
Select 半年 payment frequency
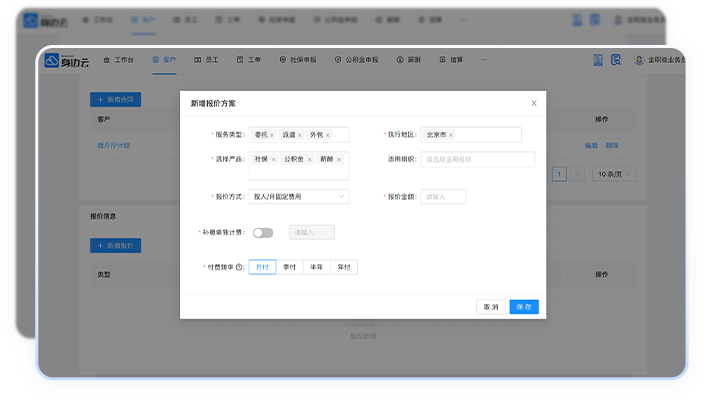[x=317, y=267]
